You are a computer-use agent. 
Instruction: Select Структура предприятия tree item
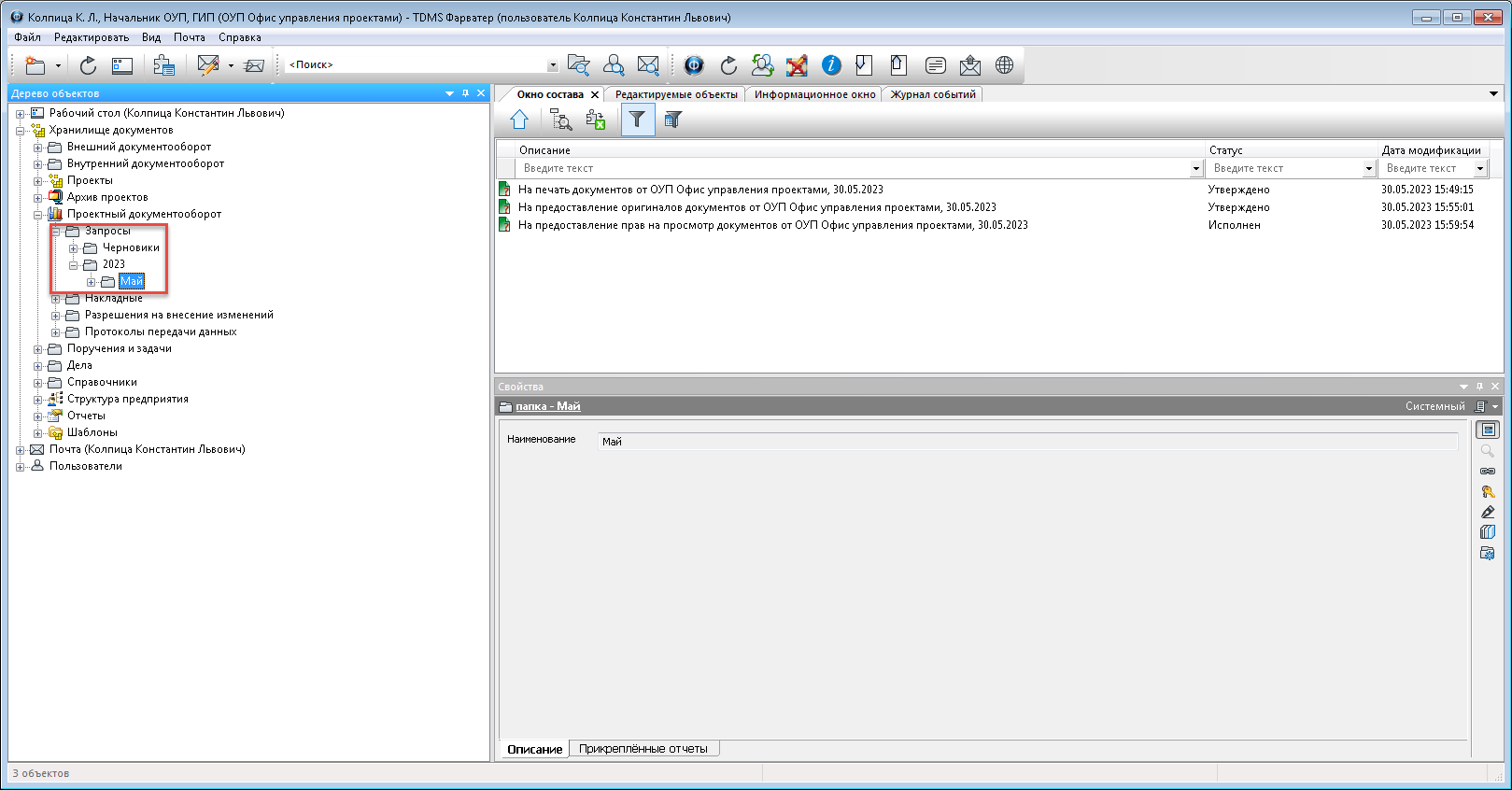[x=128, y=399]
